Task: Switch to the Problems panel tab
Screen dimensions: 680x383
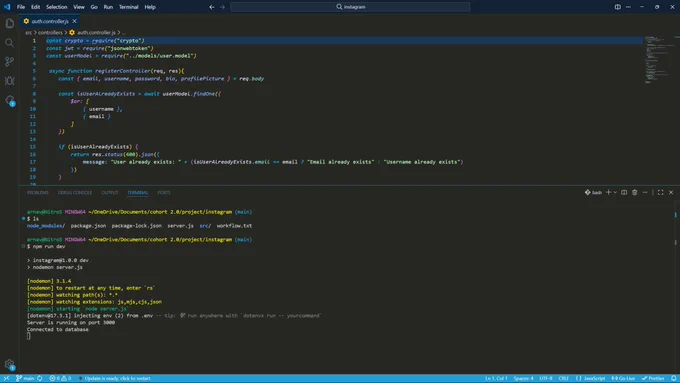Action: coord(38,193)
